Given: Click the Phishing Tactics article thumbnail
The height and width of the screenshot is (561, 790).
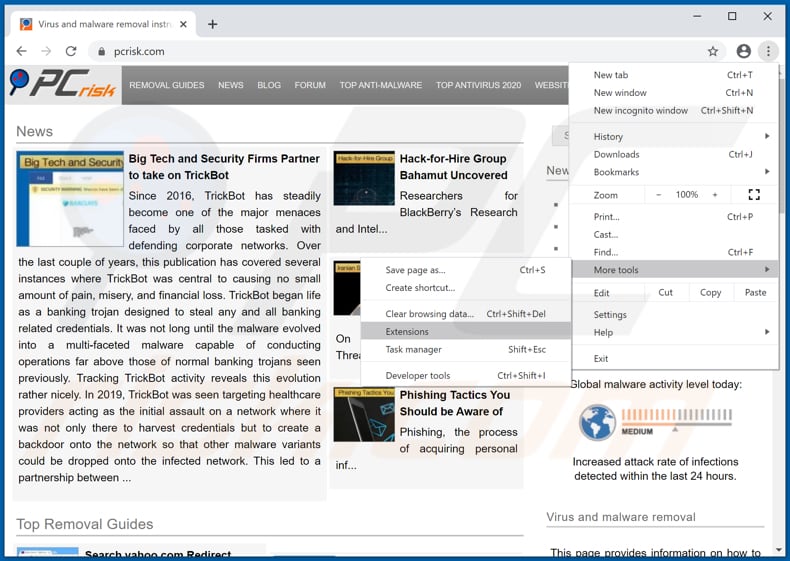Looking at the screenshot, I should [x=364, y=415].
